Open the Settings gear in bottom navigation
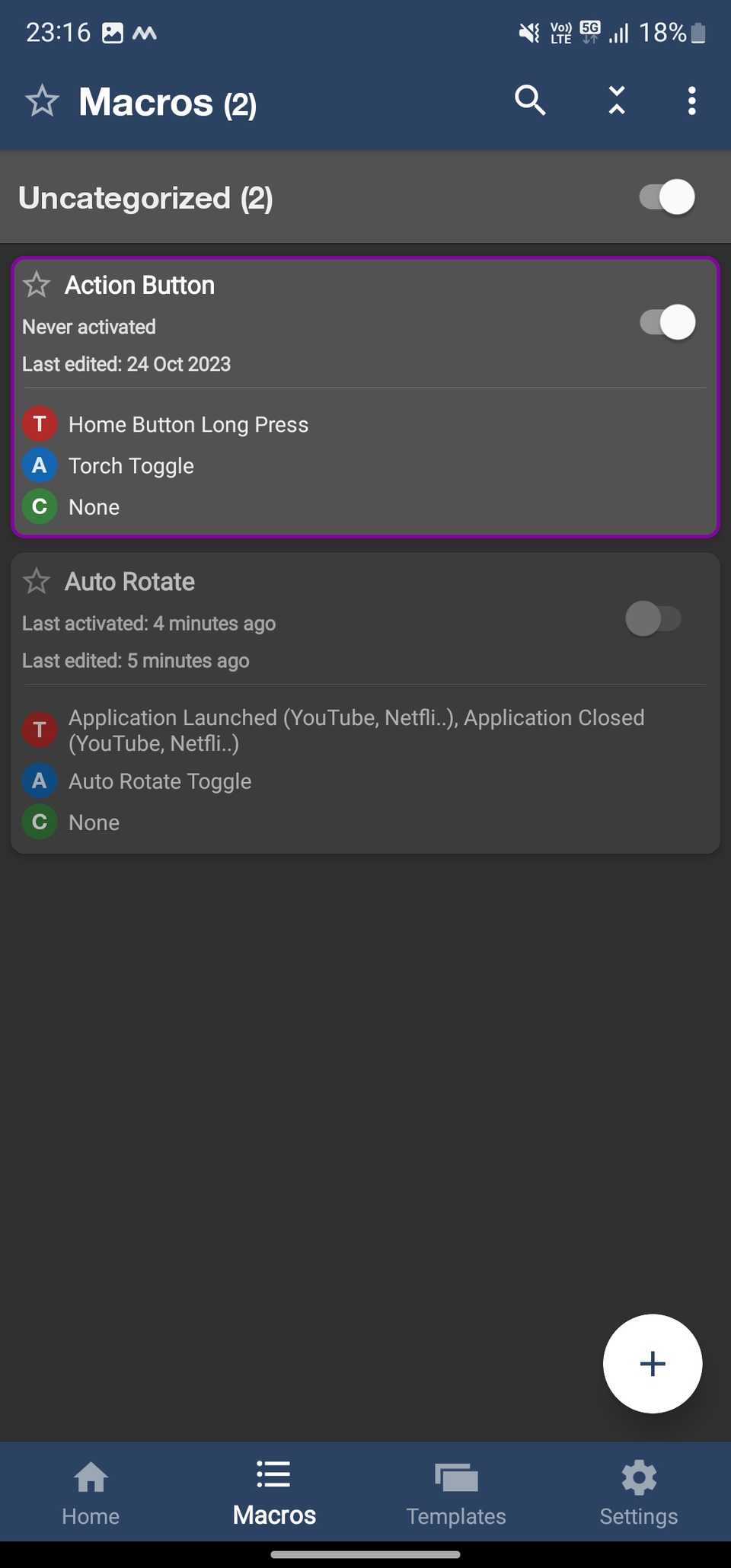731x1568 pixels. [x=638, y=1491]
